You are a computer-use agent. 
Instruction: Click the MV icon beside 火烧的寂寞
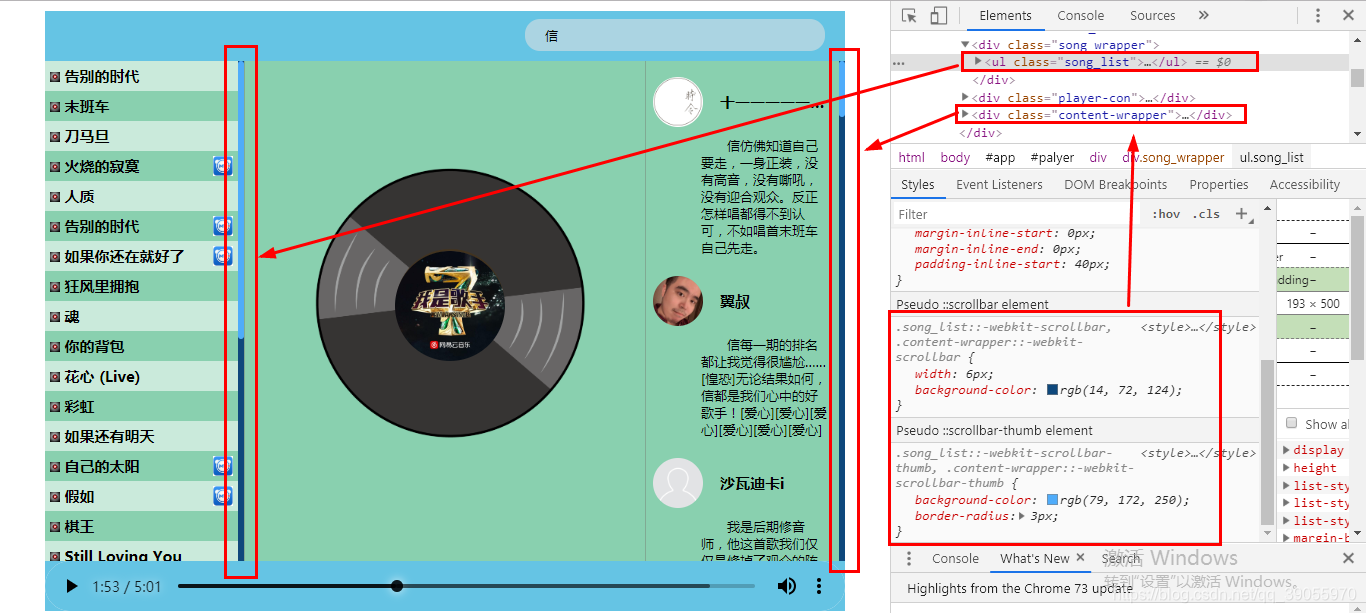[x=222, y=166]
